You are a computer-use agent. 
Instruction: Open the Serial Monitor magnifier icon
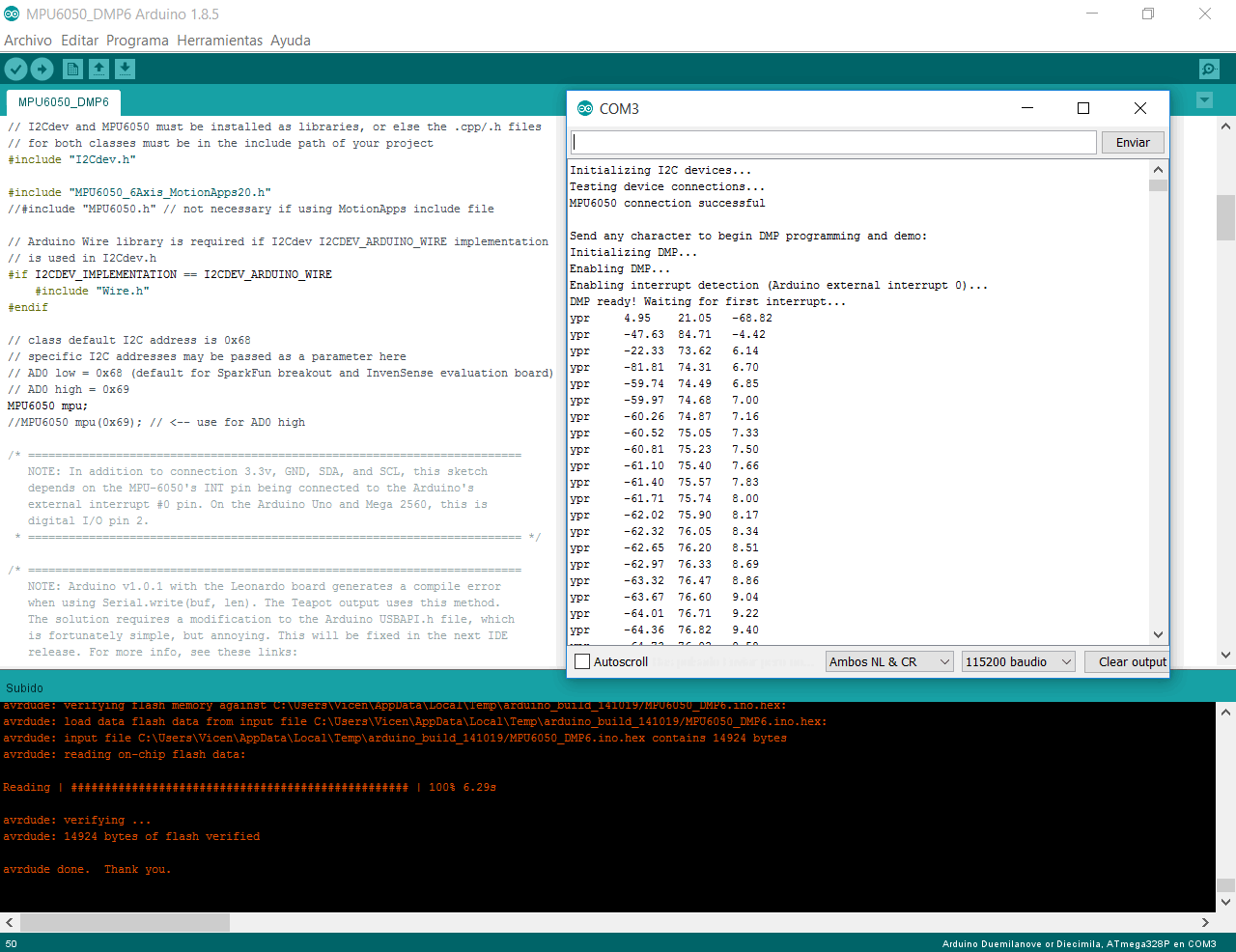point(1209,69)
